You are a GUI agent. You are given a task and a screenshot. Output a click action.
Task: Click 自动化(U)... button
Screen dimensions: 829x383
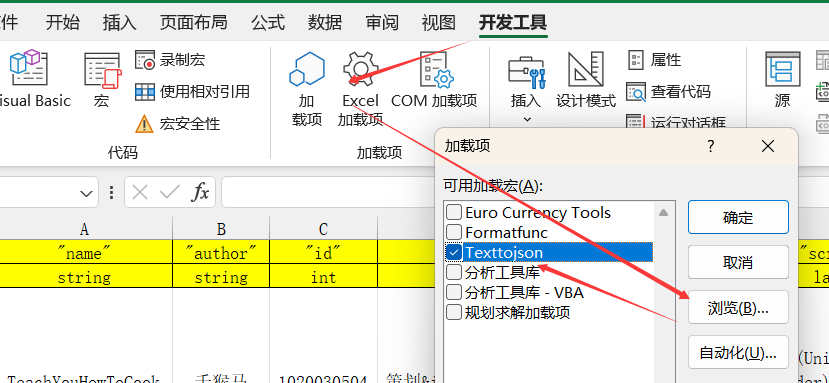click(738, 352)
